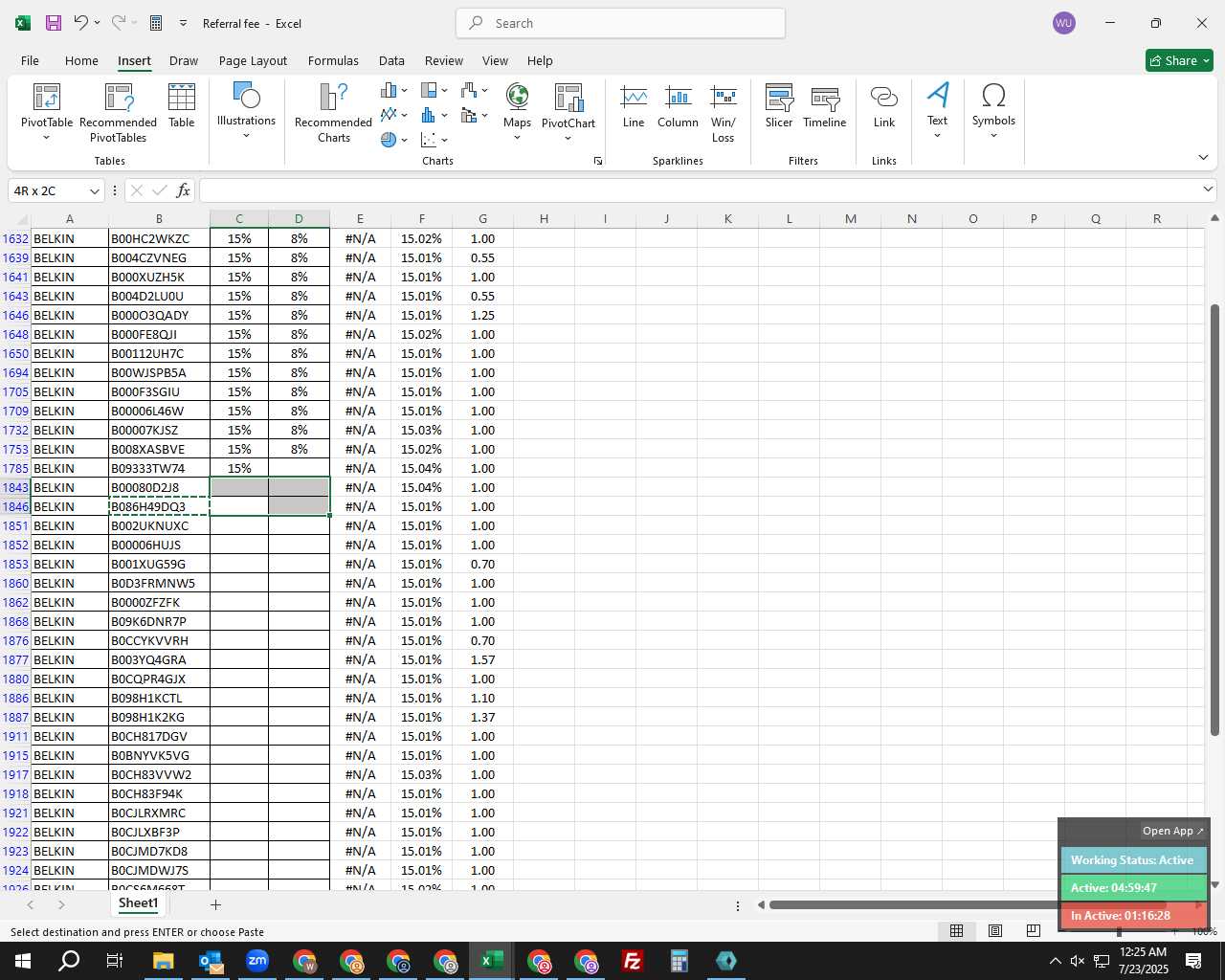Insert a Slicer filter
The width and height of the screenshot is (1225, 980).
[x=779, y=105]
